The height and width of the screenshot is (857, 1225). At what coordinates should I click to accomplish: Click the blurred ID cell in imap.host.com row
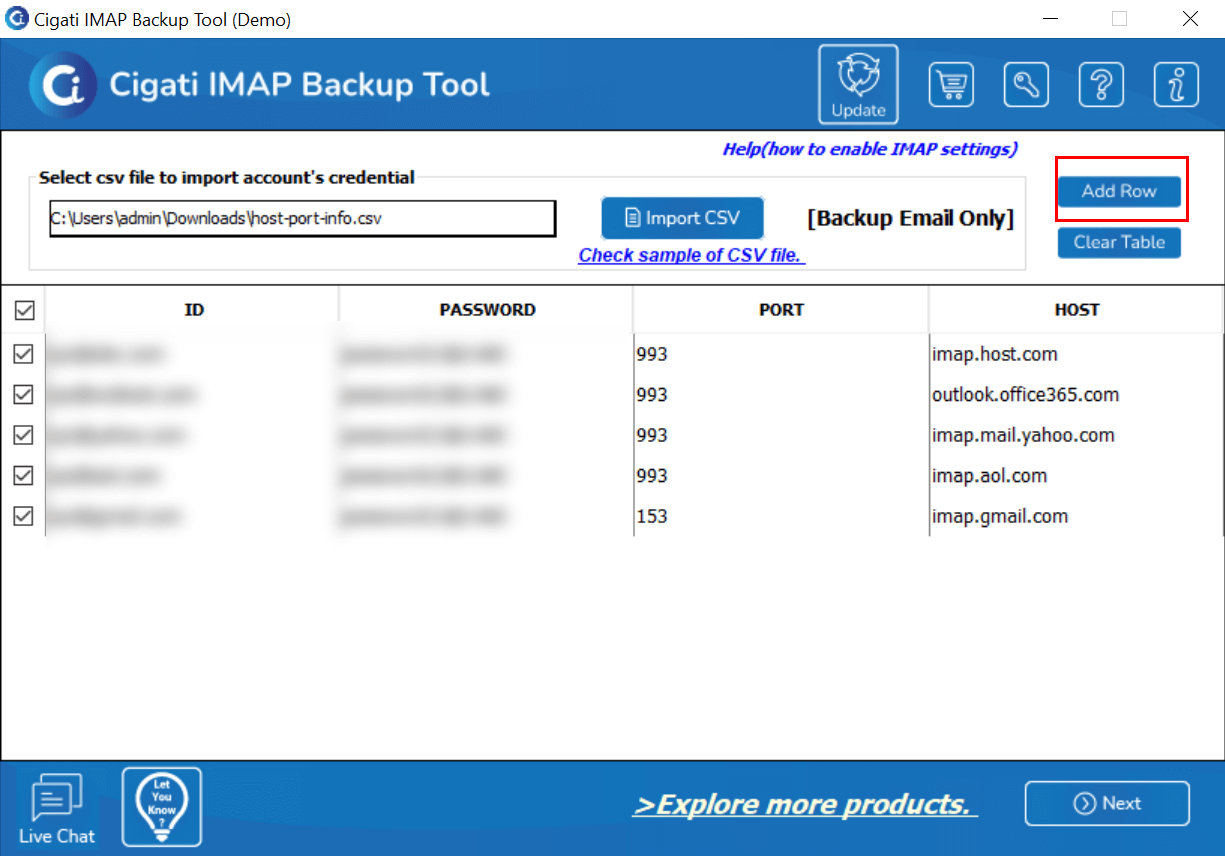pyautogui.click(x=193, y=354)
